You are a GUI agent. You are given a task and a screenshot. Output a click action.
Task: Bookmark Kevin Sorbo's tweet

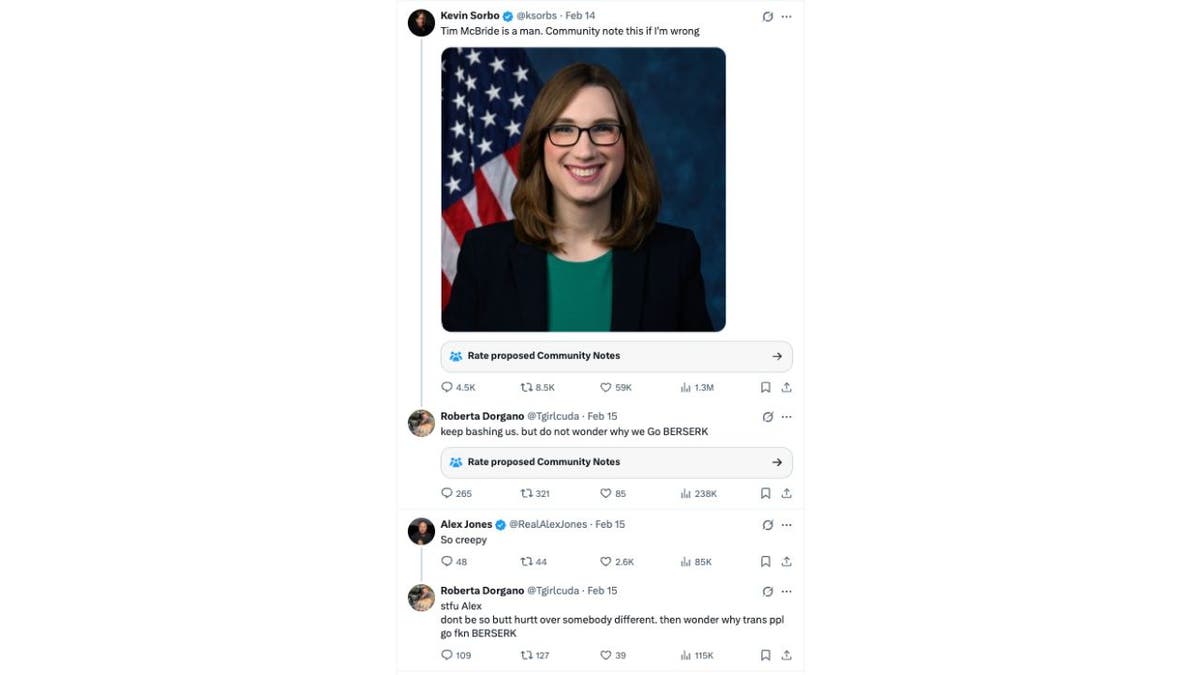pyautogui.click(x=765, y=387)
